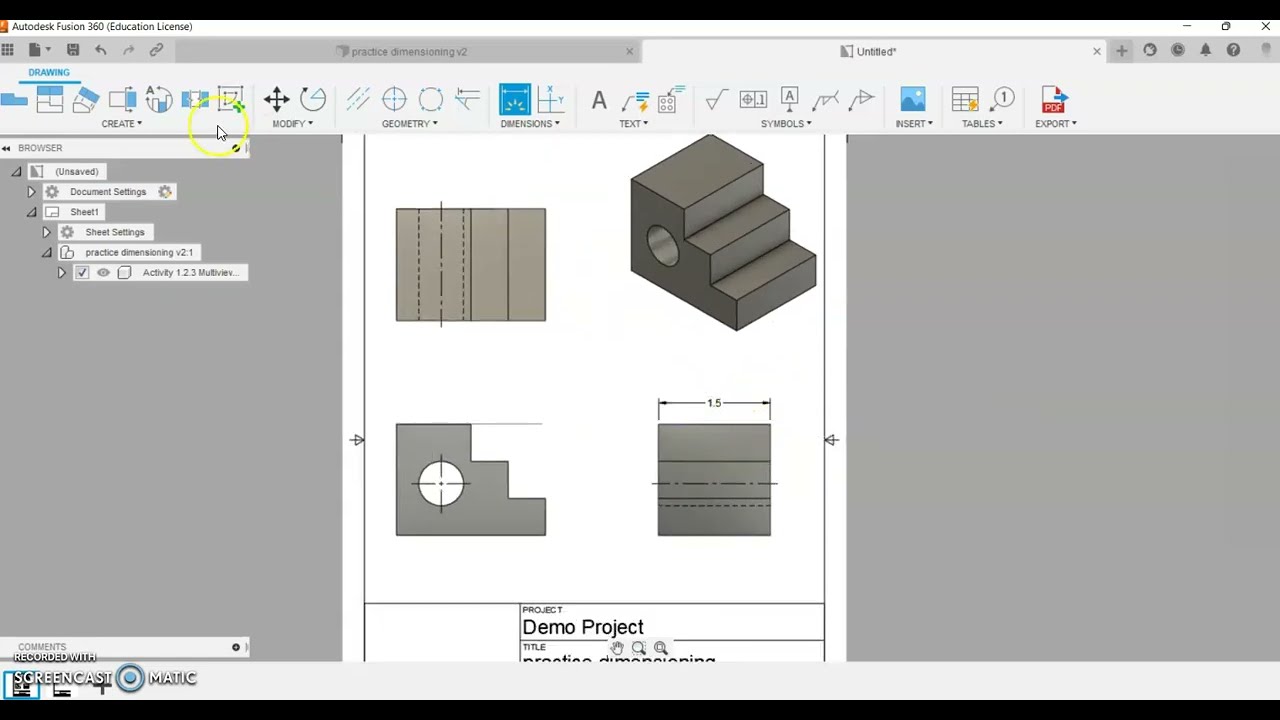Select the Surface Texture symbol tool

(717, 99)
